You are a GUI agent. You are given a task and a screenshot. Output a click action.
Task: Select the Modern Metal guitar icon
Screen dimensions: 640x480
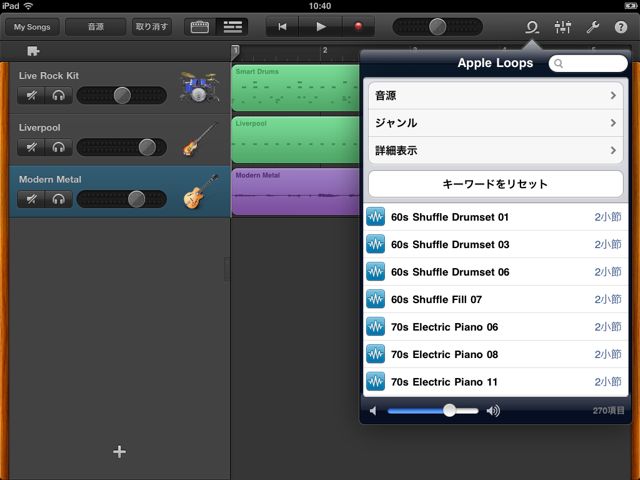tap(200, 191)
